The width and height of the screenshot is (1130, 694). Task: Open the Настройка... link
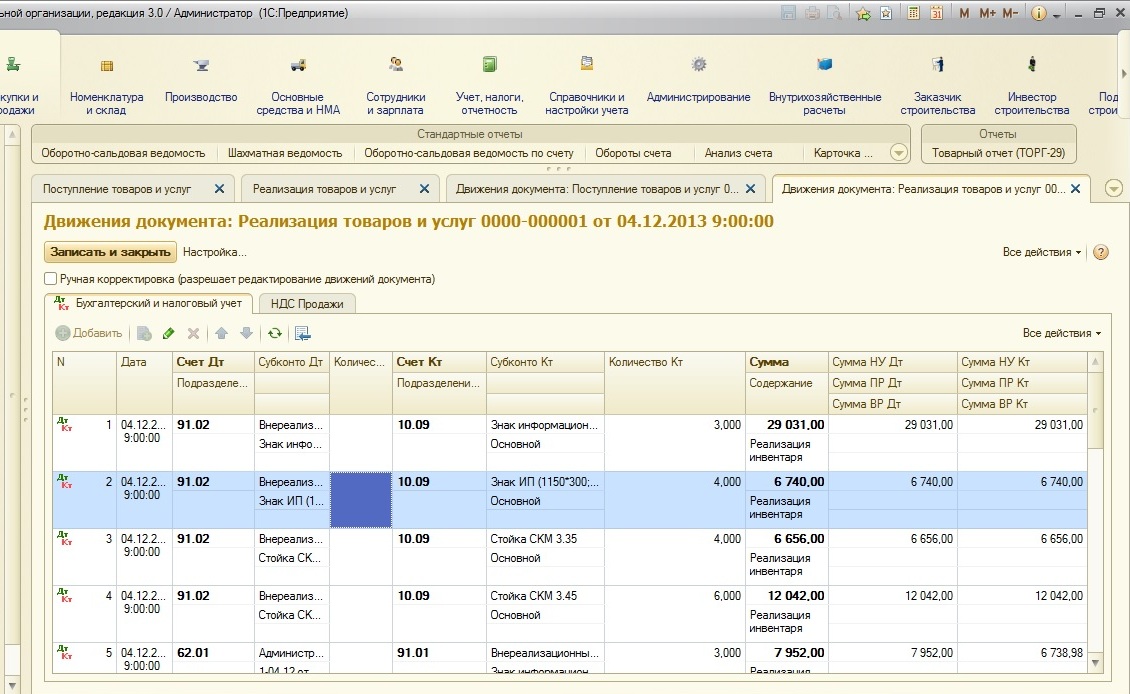pos(214,252)
